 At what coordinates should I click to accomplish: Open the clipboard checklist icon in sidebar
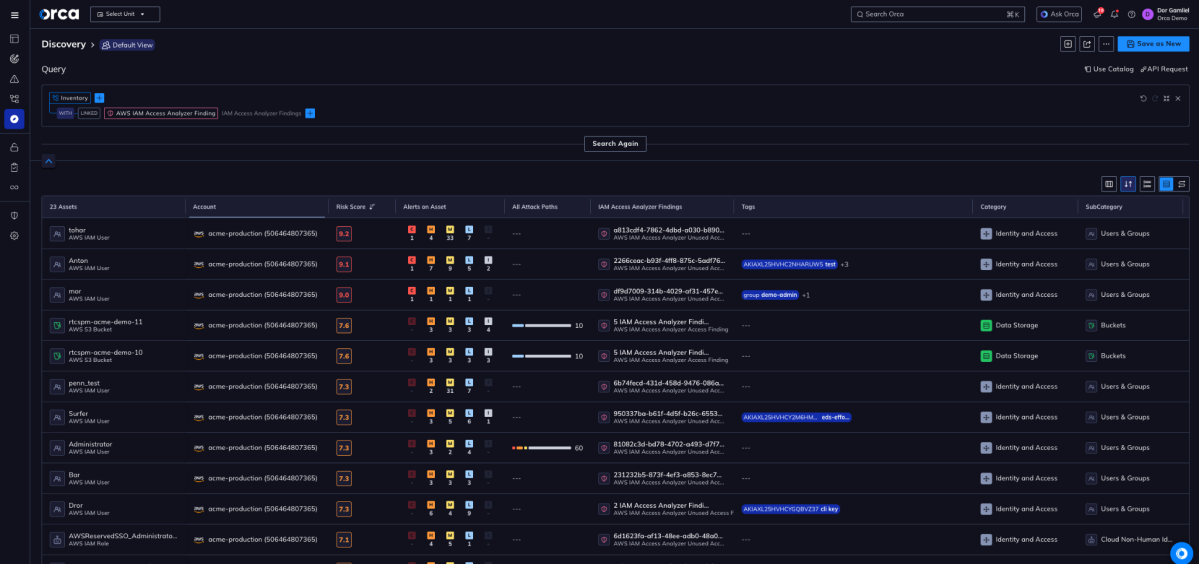pos(14,167)
